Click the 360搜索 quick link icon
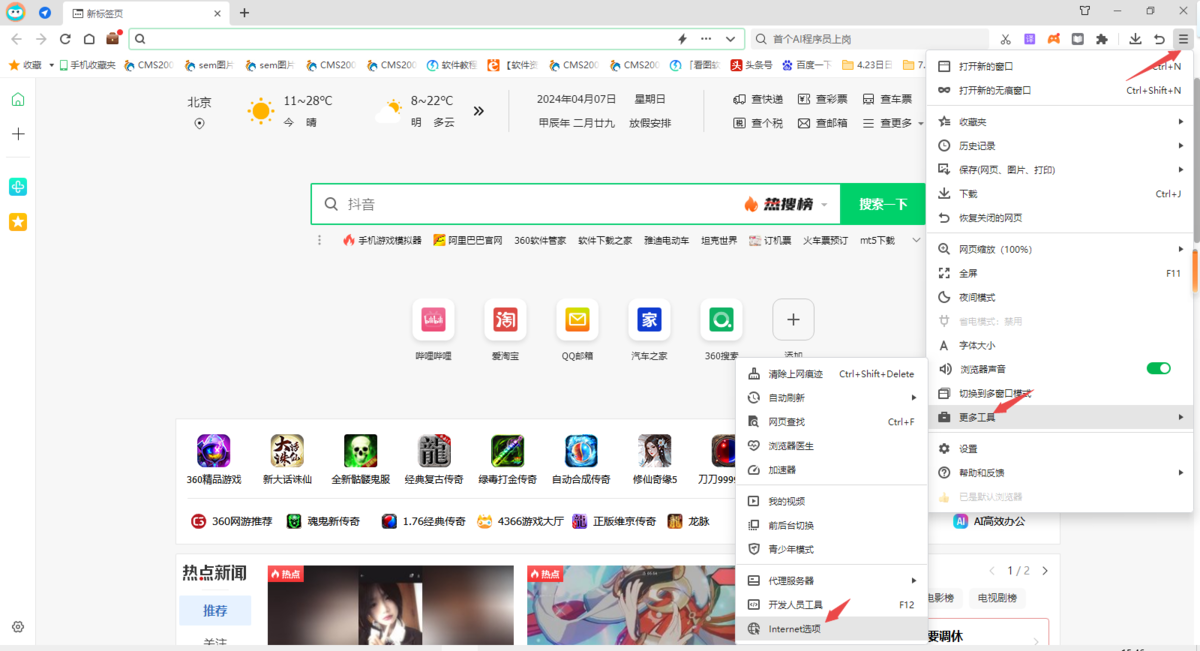Viewport: 1200px width, 651px height. click(721, 320)
